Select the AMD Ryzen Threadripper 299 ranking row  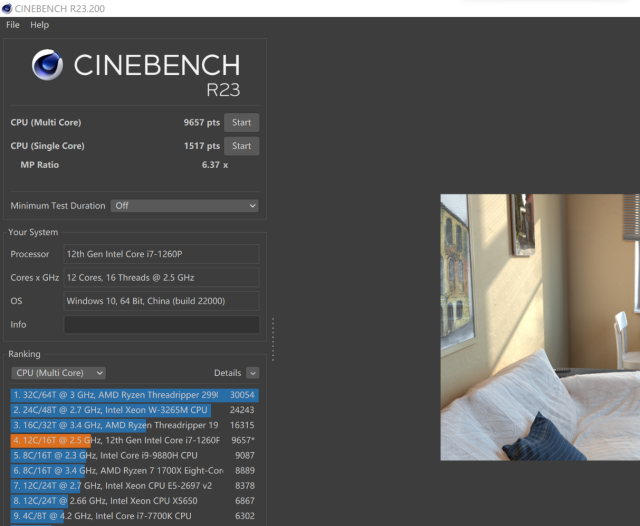[135, 395]
